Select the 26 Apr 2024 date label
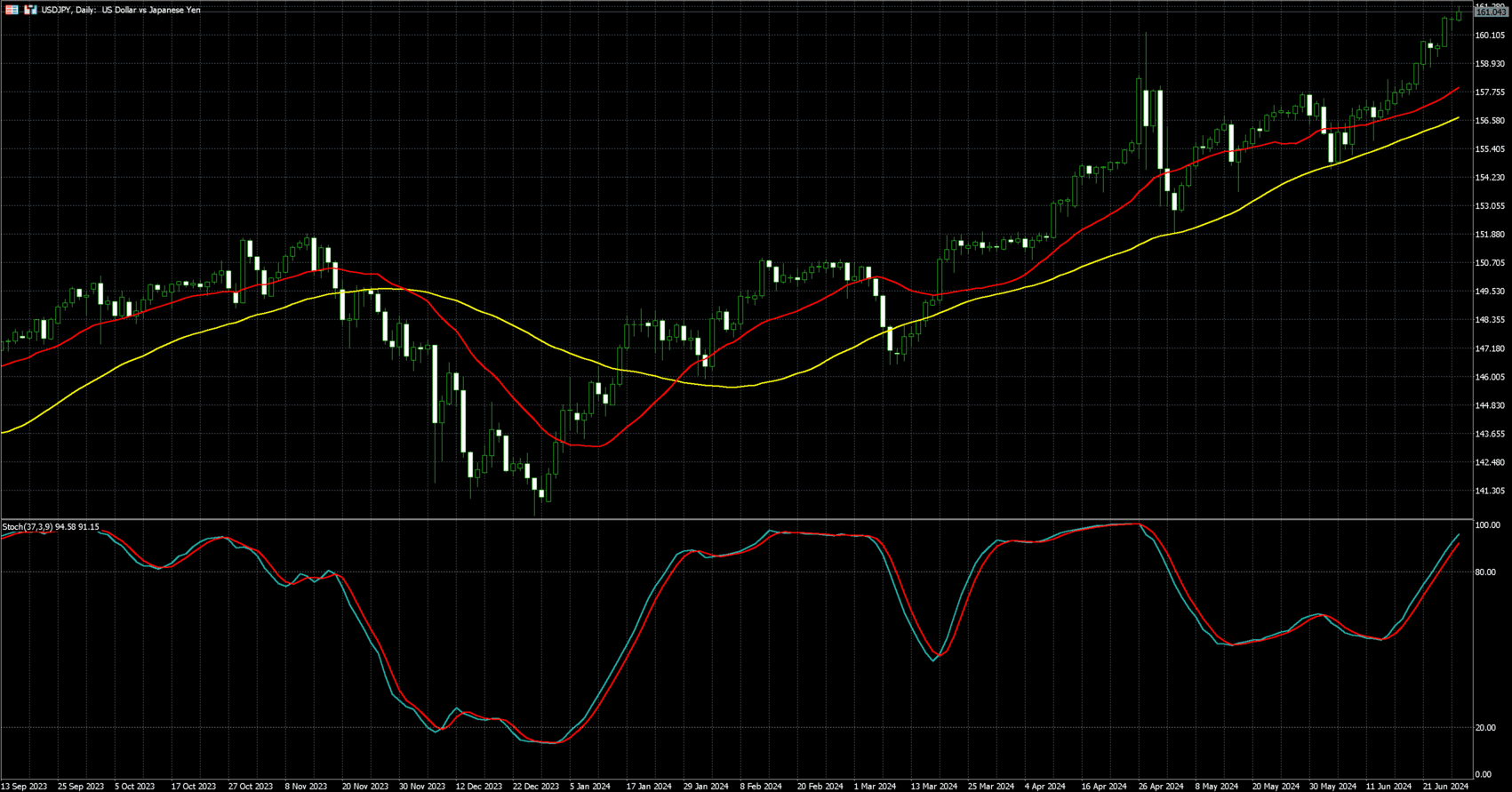This screenshot has height=792, width=1512. pyautogui.click(x=1161, y=787)
